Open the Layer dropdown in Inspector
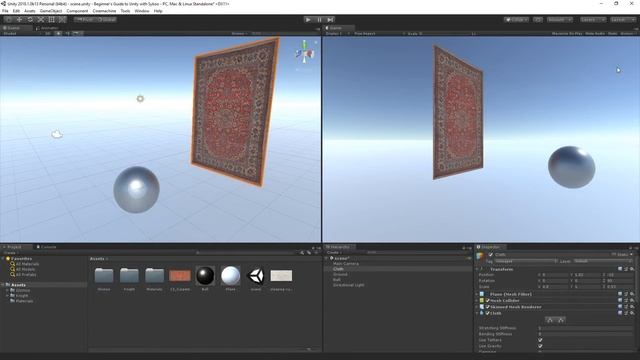 (x=603, y=261)
